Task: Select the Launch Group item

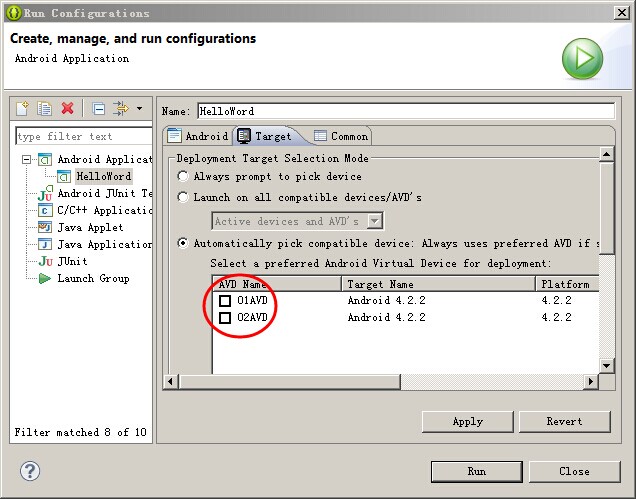Action: [x=92, y=278]
